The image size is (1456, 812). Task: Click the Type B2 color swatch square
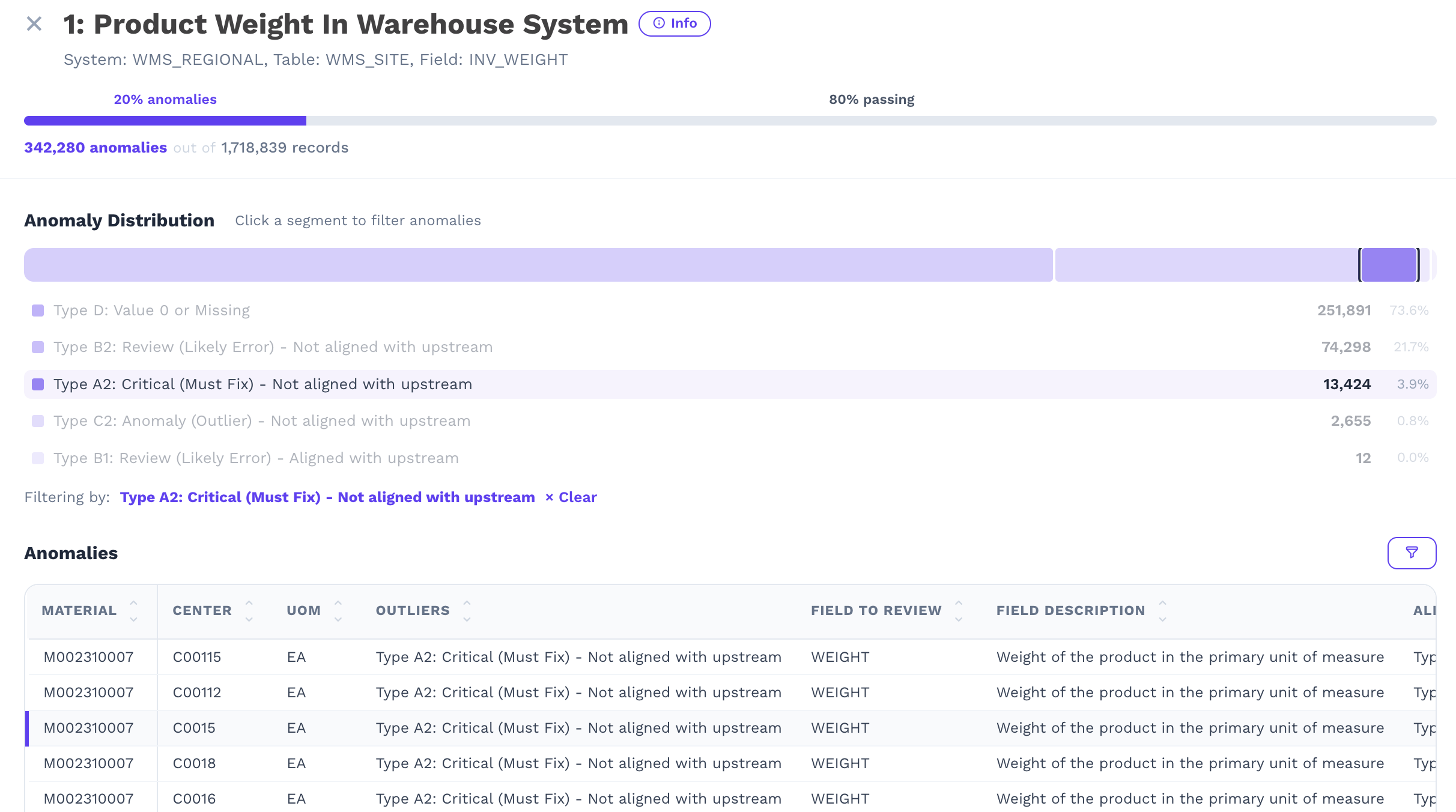tap(38, 347)
